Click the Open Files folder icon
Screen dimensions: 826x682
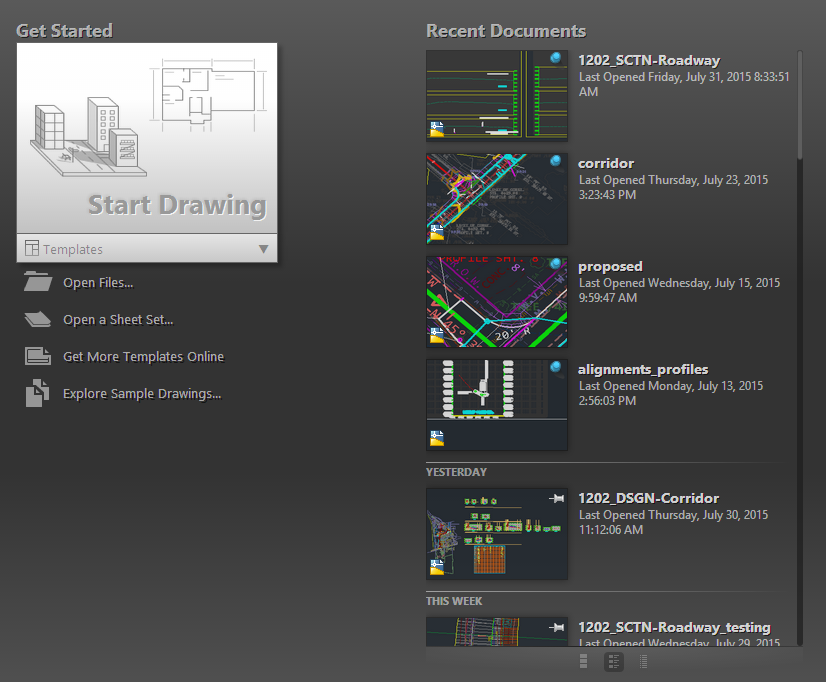[x=38, y=281]
